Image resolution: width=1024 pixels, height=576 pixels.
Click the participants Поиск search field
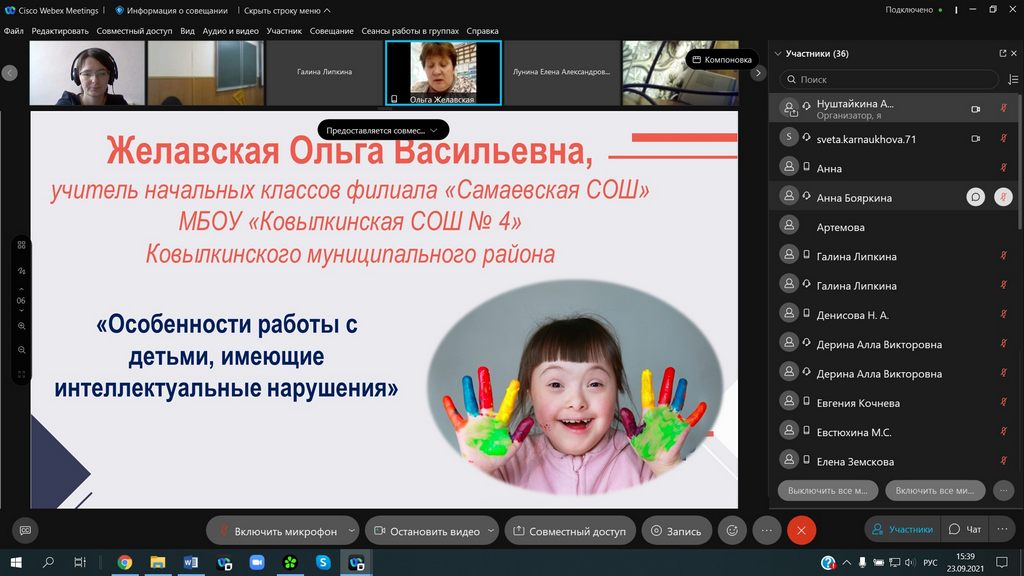890,79
